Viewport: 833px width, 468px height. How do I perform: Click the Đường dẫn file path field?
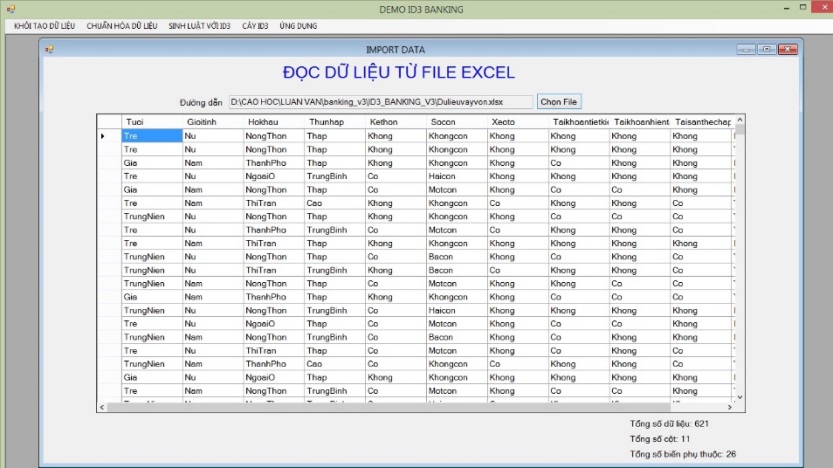tap(380, 102)
